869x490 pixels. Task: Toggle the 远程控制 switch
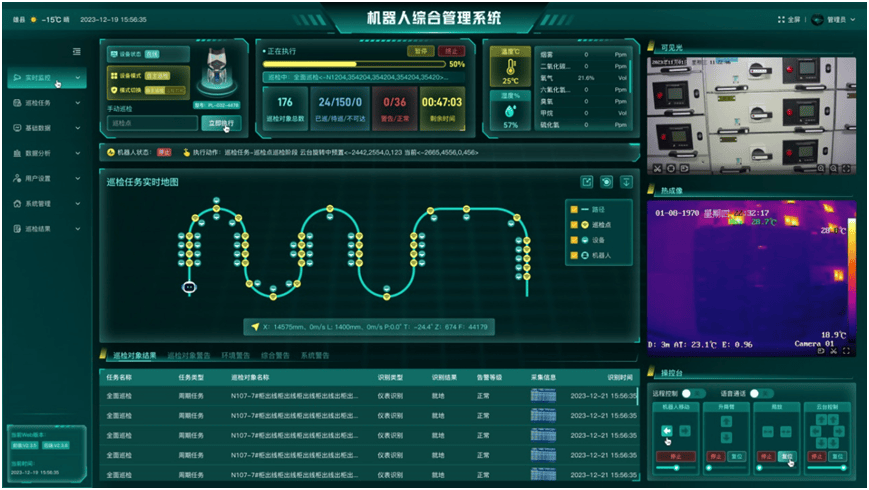click(693, 394)
